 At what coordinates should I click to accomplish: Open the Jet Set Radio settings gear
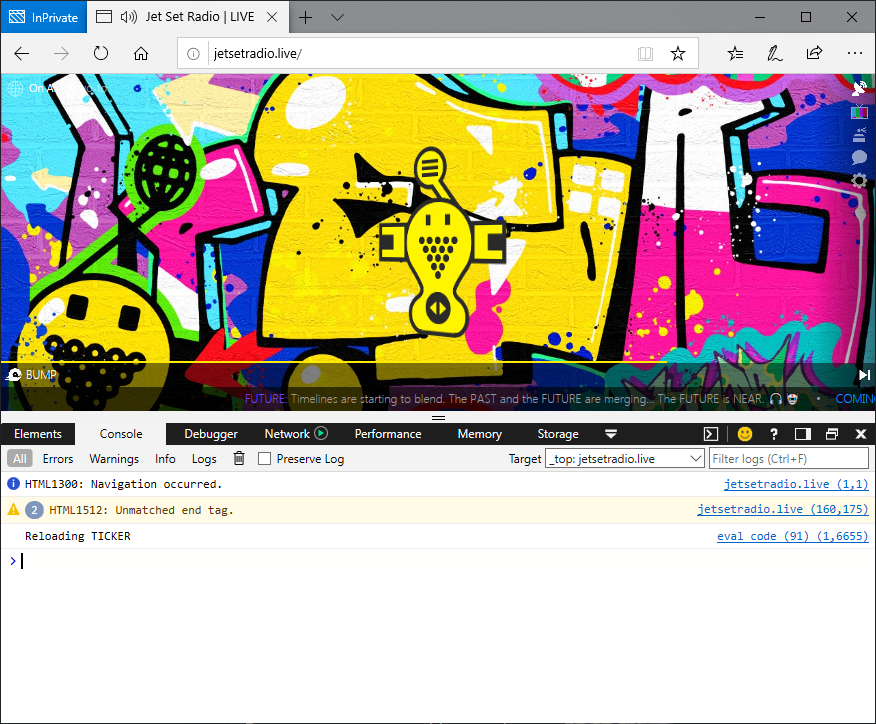coord(859,180)
